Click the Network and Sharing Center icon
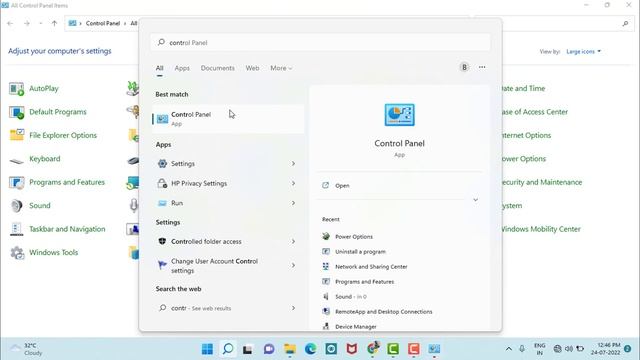 click(326, 266)
